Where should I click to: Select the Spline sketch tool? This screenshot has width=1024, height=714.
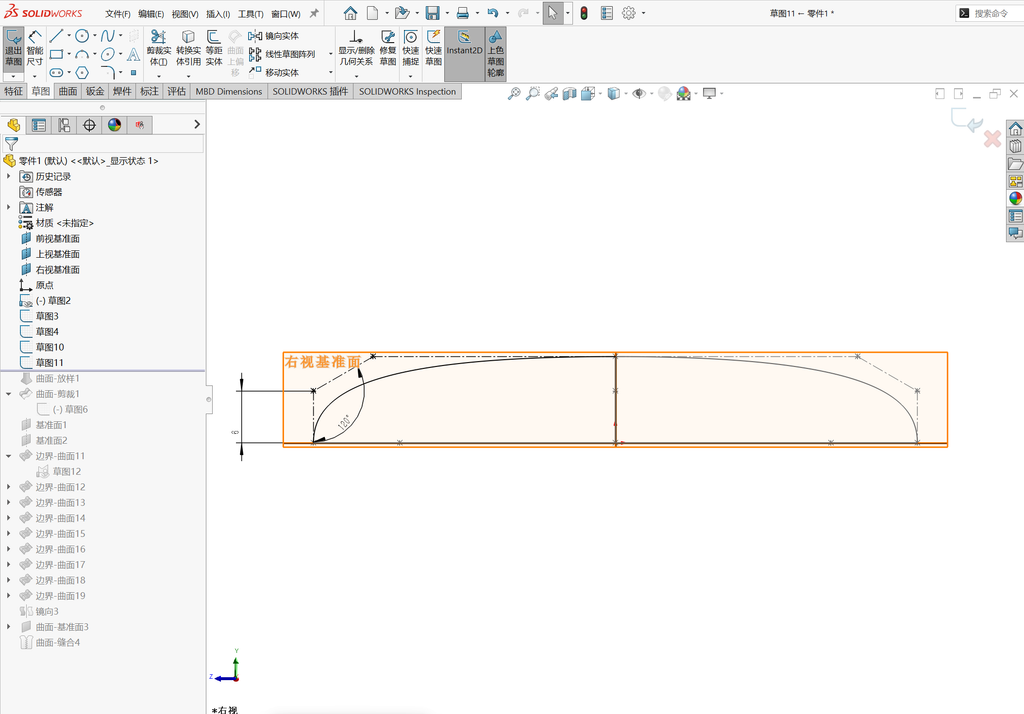(x=108, y=36)
